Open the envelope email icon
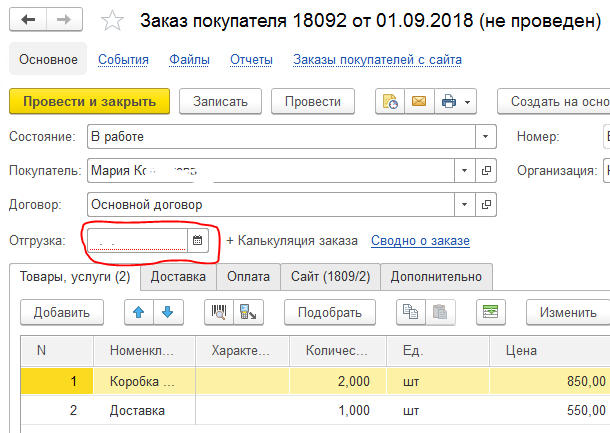The height and width of the screenshot is (433, 610). (417, 101)
